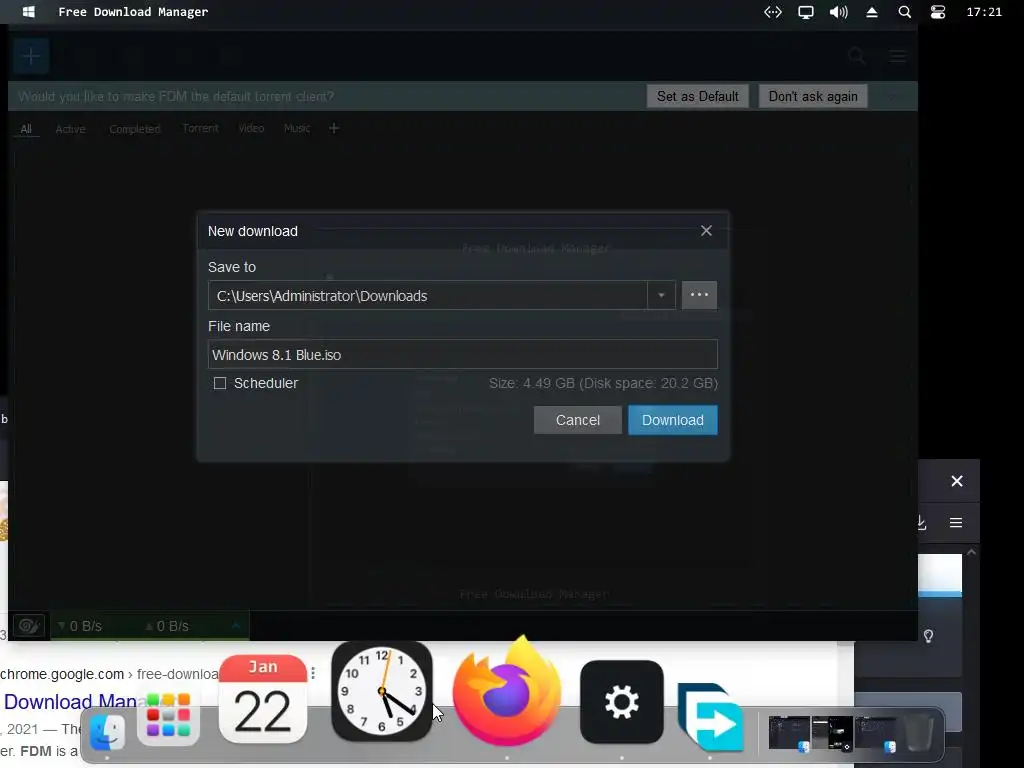
Task: Click lightbulb icon in right browser panel
Action: point(928,635)
